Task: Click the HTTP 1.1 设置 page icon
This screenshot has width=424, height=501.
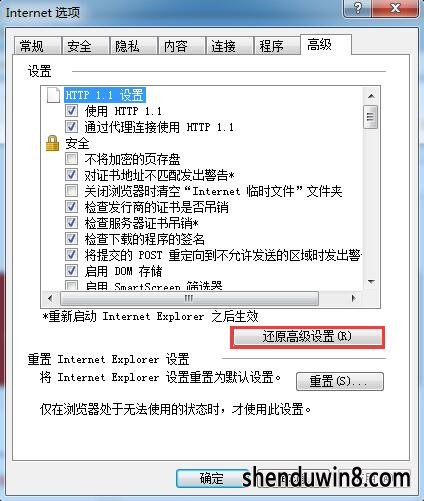Action: pos(53,95)
